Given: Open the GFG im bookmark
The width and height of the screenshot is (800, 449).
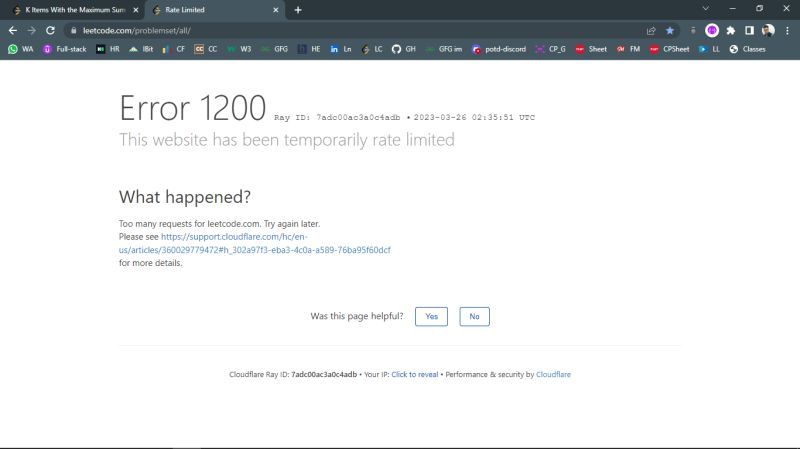Looking at the screenshot, I should (444, 49).
